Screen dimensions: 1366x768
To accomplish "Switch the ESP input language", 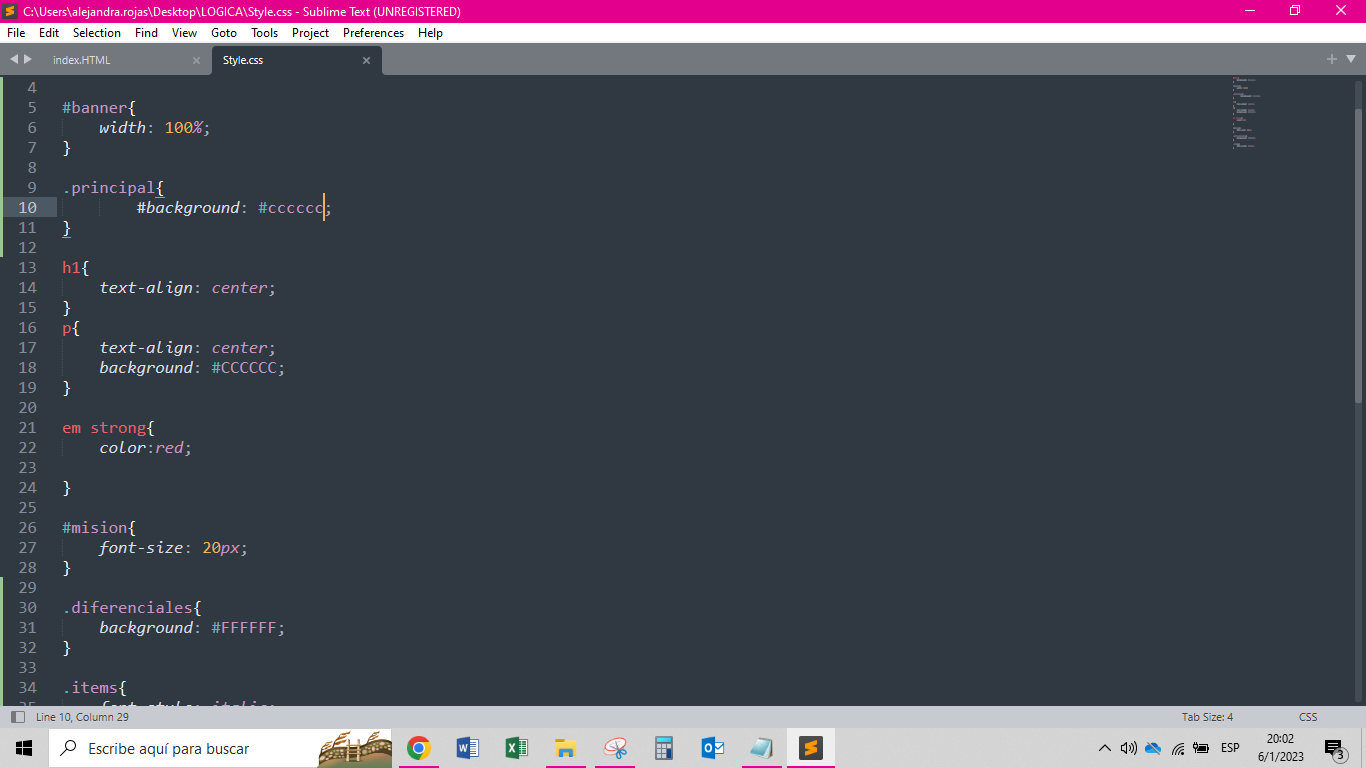I will (1230, 748).
